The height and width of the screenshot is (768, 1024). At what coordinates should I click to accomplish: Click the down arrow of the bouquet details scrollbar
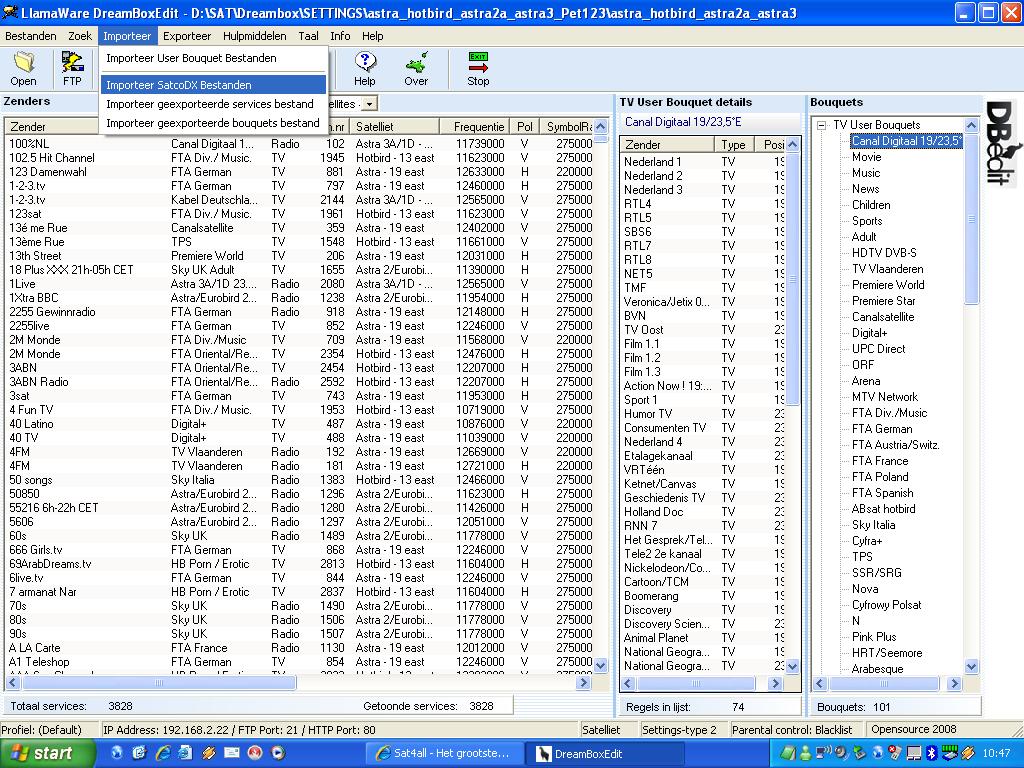(x=793, y=667)
